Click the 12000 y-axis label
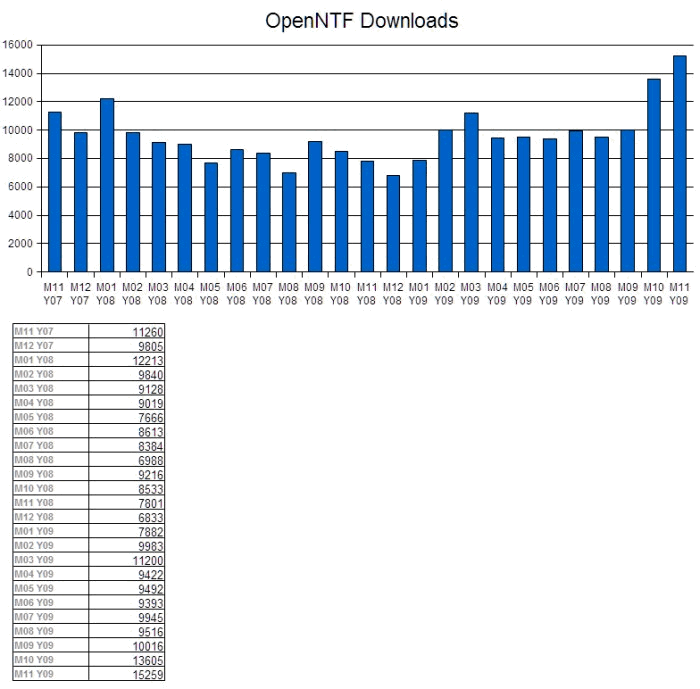The height and width of the screenshot is (689, 700). click(17, 102)
